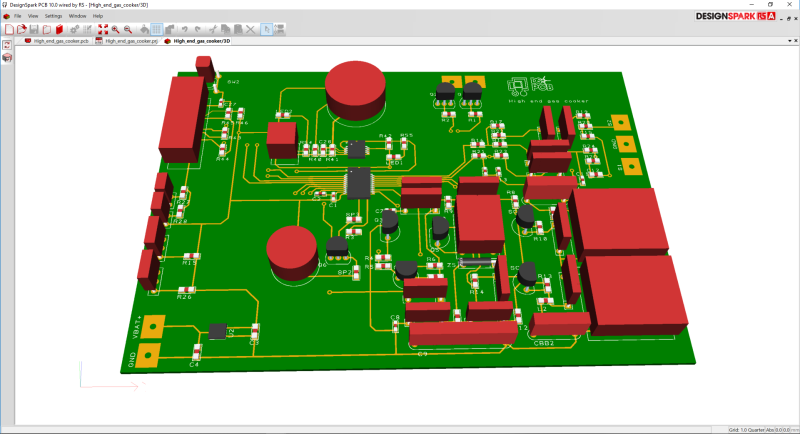800x434 pixels.
Task: Click the DesignSpark RS logo
Action: (735, 16)
